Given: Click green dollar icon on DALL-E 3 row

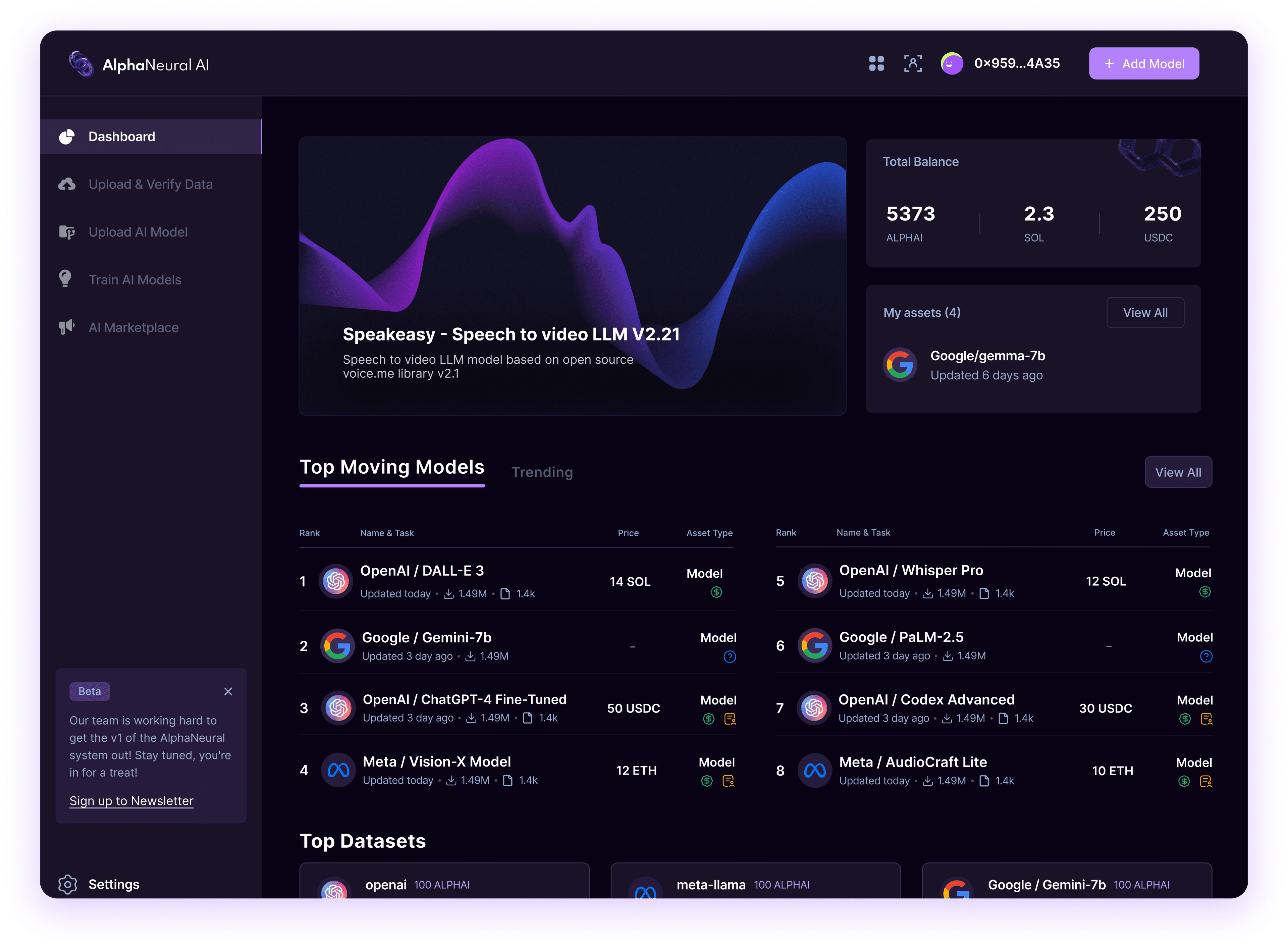Looking at the screenshot, I should click(716, 592).
